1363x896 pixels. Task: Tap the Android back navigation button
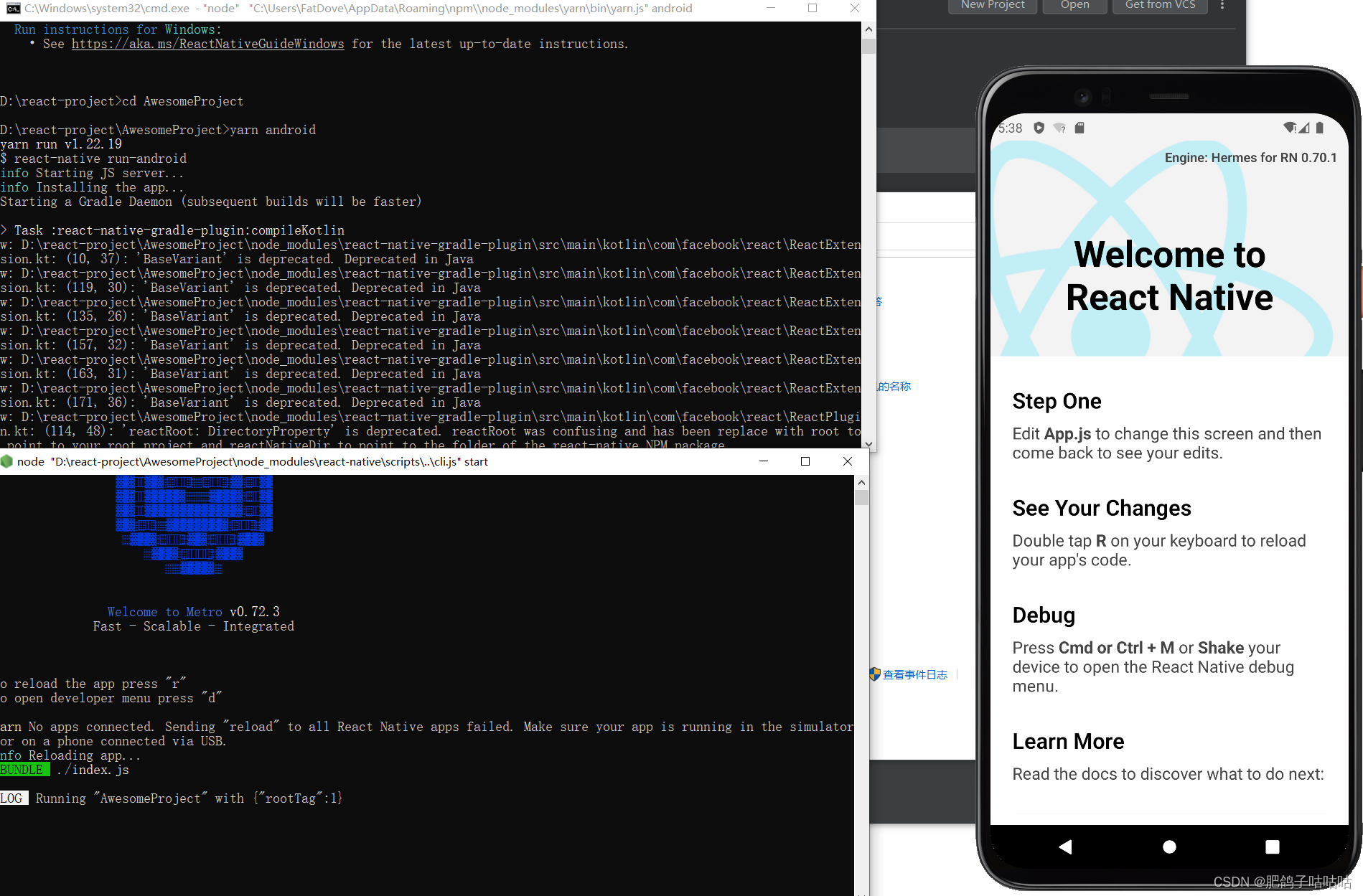click(1065, 847)
